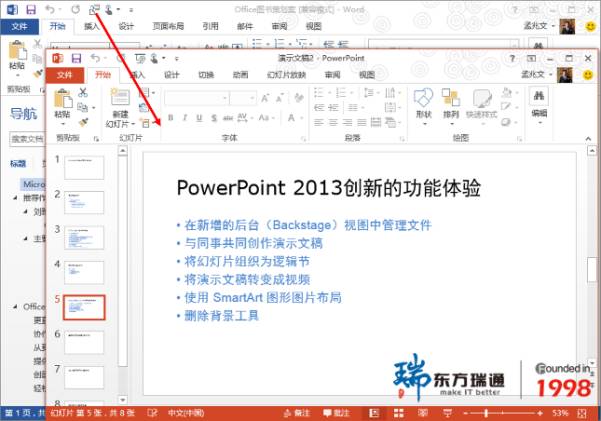The height and width of the screenshot is (421, 601).
Task: Align text left in PowerPoint
Action: [x=319, y=122]
